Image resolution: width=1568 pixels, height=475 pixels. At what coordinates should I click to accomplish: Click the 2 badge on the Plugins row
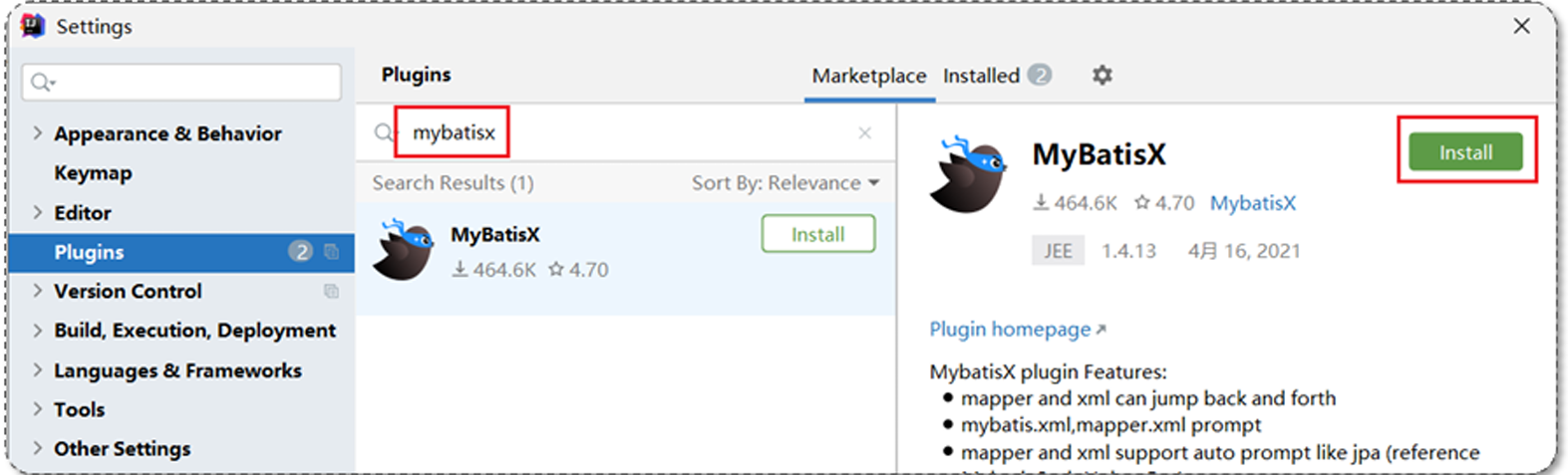tap(300, 252)
